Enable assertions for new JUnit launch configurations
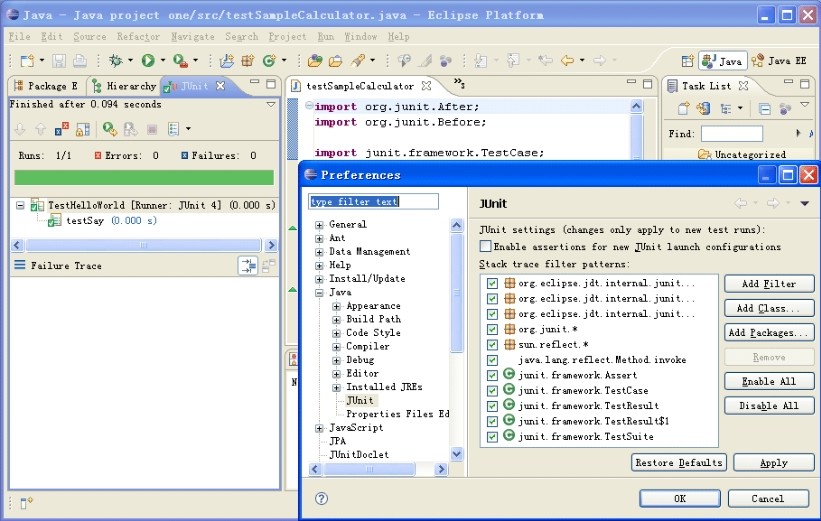The height and width of the screenshot is (521, 821). [486, 246]
